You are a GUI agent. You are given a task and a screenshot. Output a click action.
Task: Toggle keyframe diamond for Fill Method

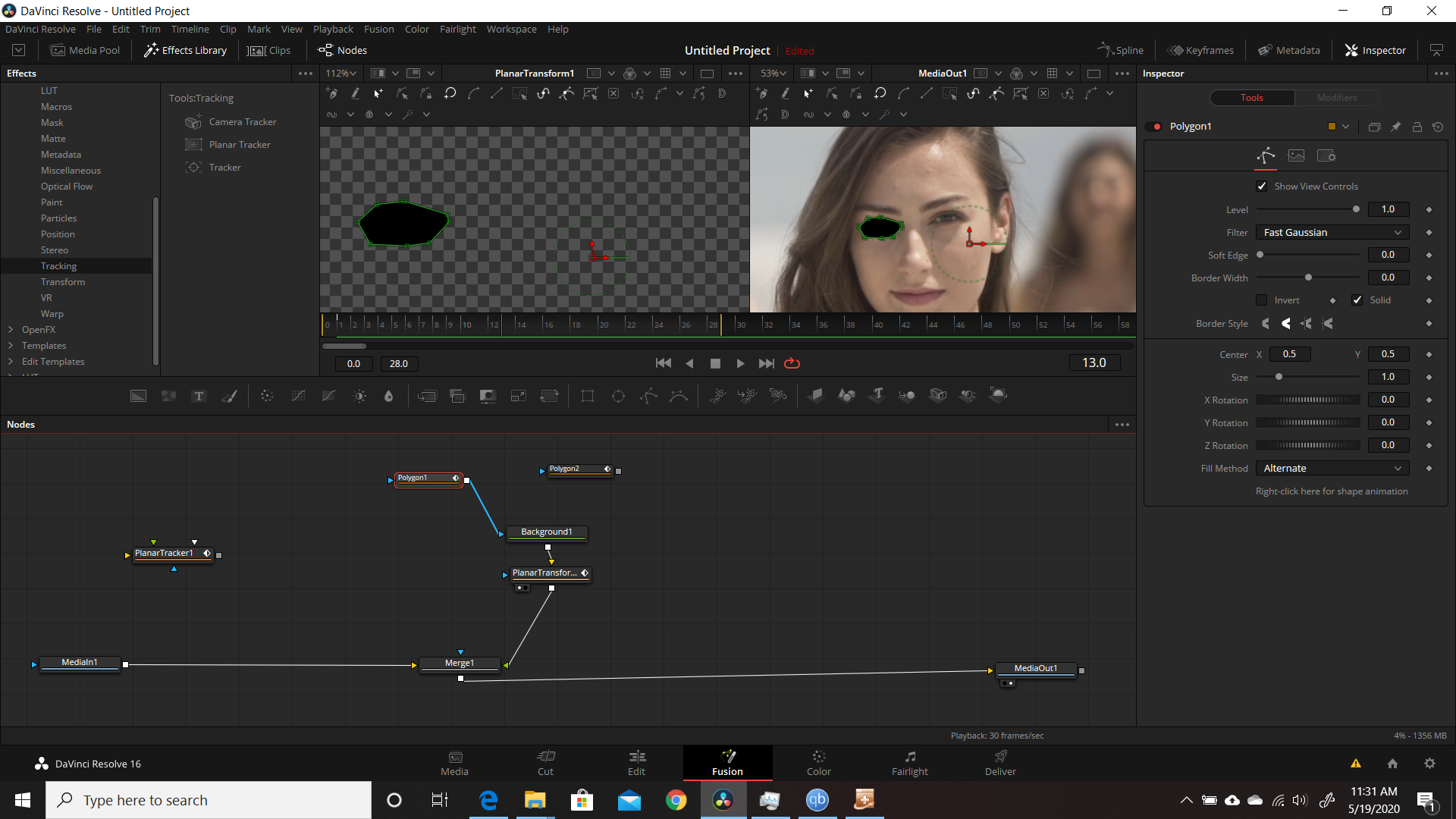pyautogui.click(x=1429, y=469)
